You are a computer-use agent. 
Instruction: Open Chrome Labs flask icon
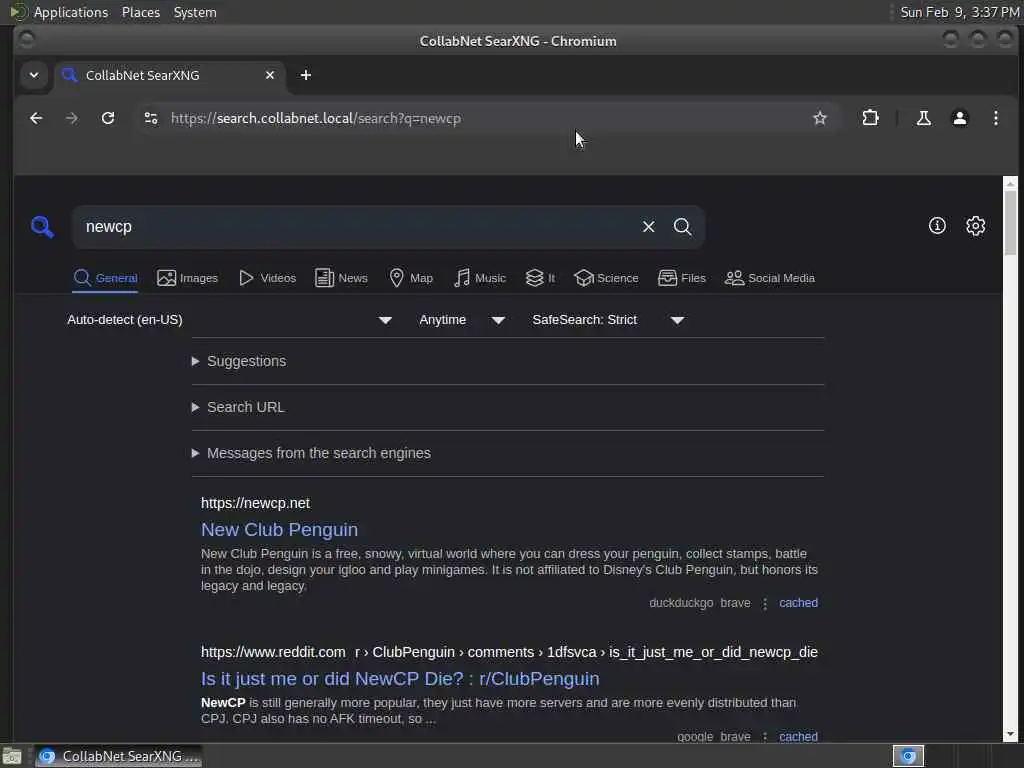click(923, 118)
